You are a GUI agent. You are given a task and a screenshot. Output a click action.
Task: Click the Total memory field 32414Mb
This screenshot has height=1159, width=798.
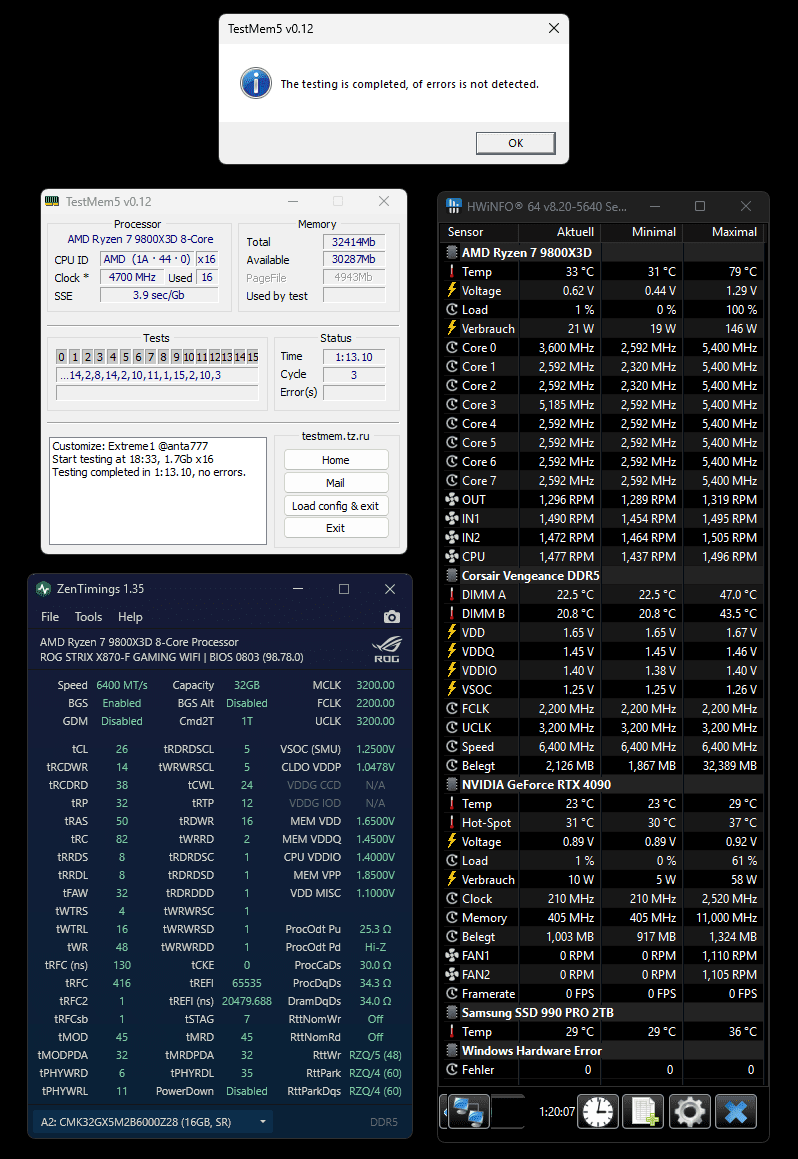(354, 242)
